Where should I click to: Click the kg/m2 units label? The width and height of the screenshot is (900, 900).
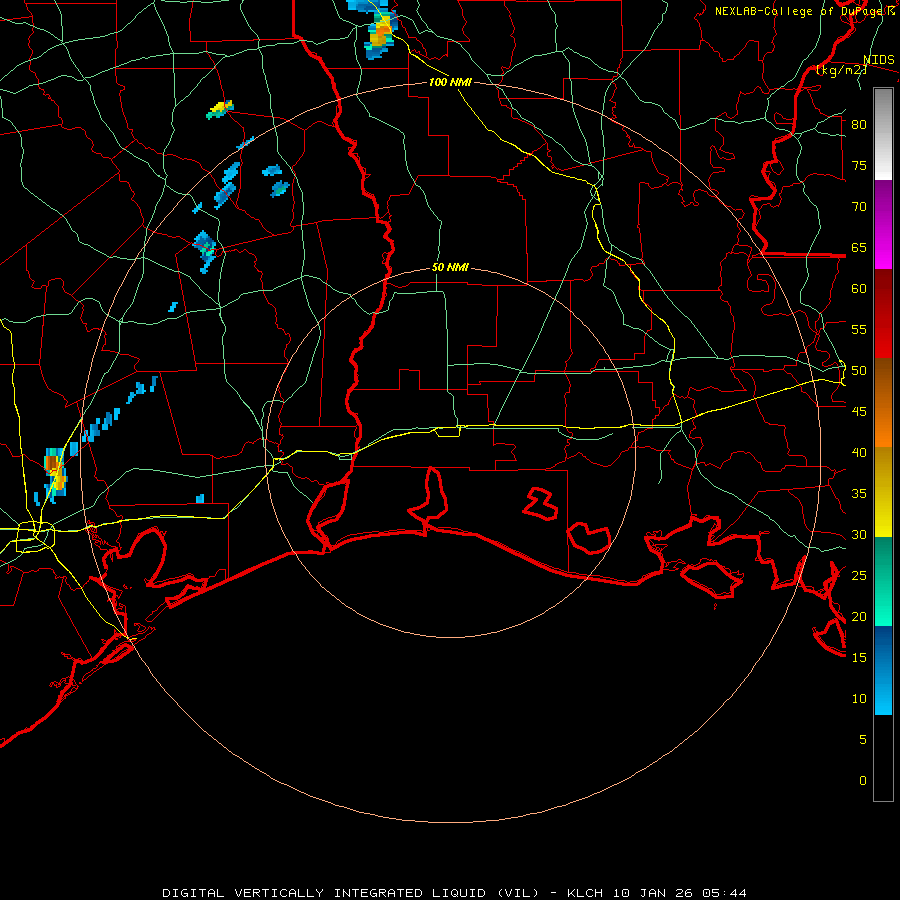point(842,70)
